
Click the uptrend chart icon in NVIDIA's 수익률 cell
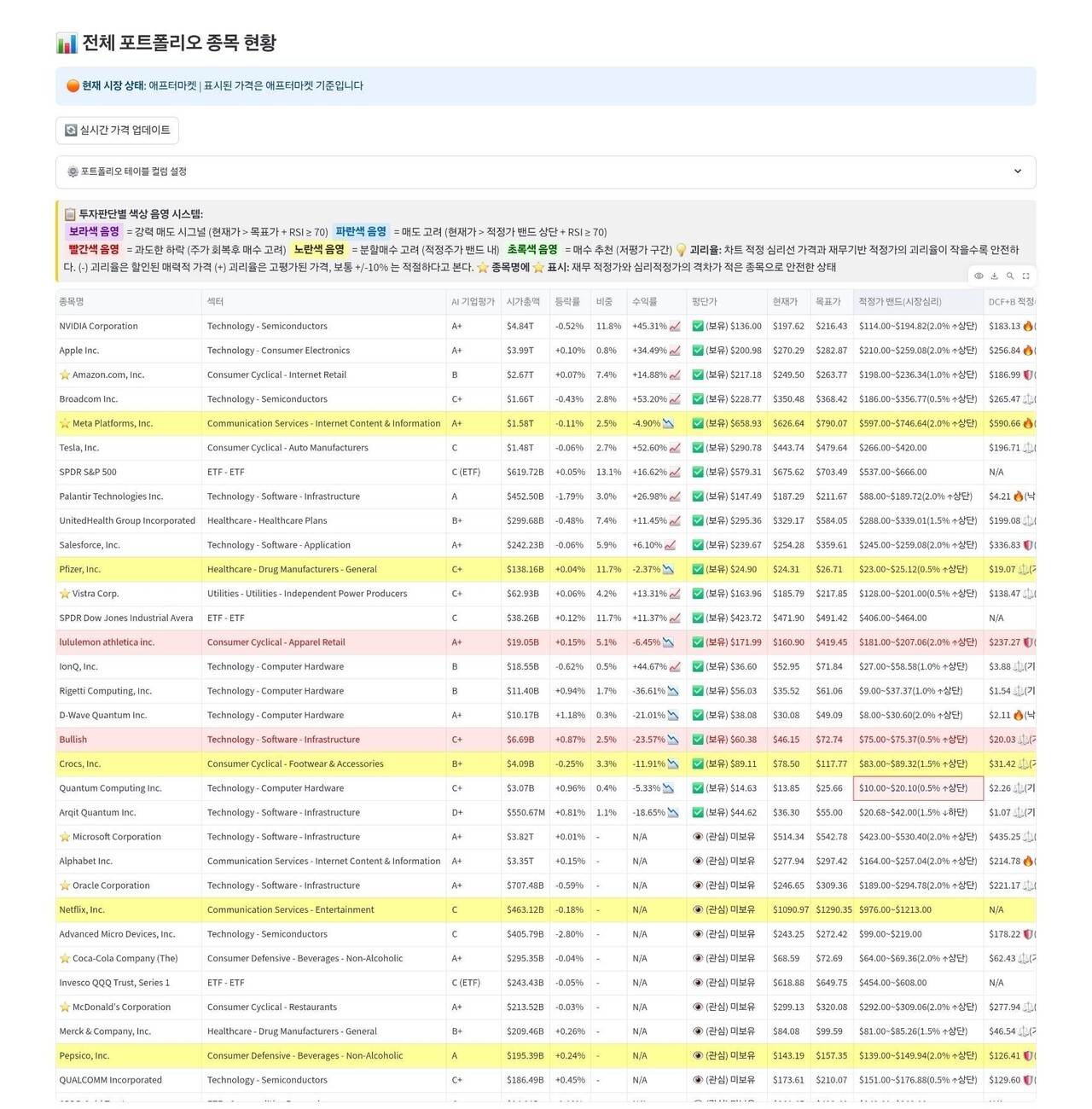673,326
